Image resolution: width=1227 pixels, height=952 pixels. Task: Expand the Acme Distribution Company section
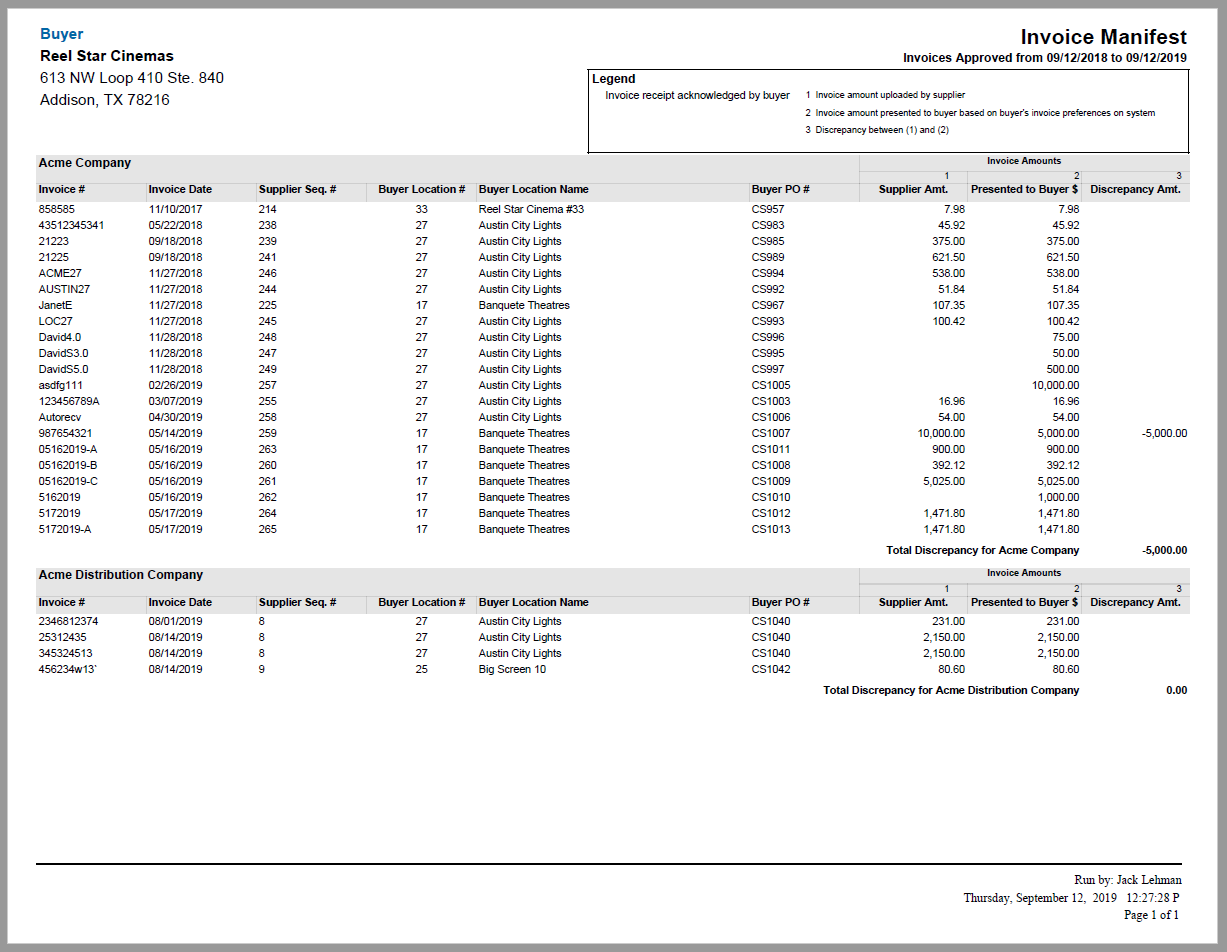(121, 575)
